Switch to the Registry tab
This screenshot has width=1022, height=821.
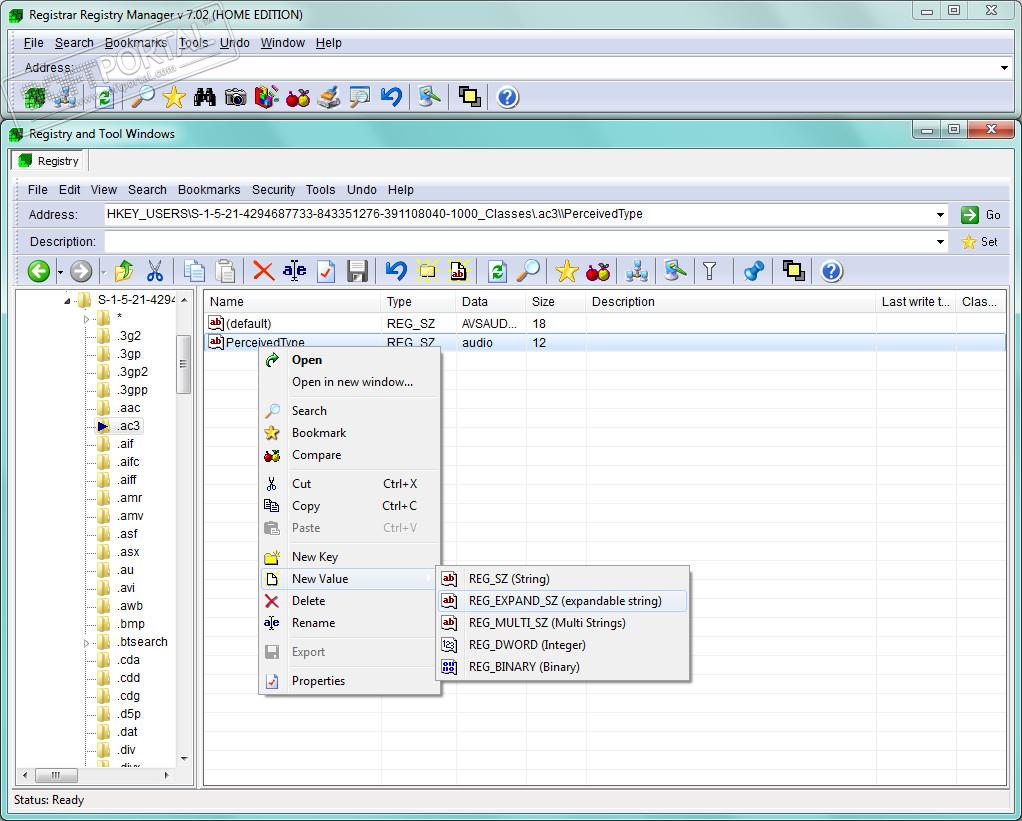50,161
